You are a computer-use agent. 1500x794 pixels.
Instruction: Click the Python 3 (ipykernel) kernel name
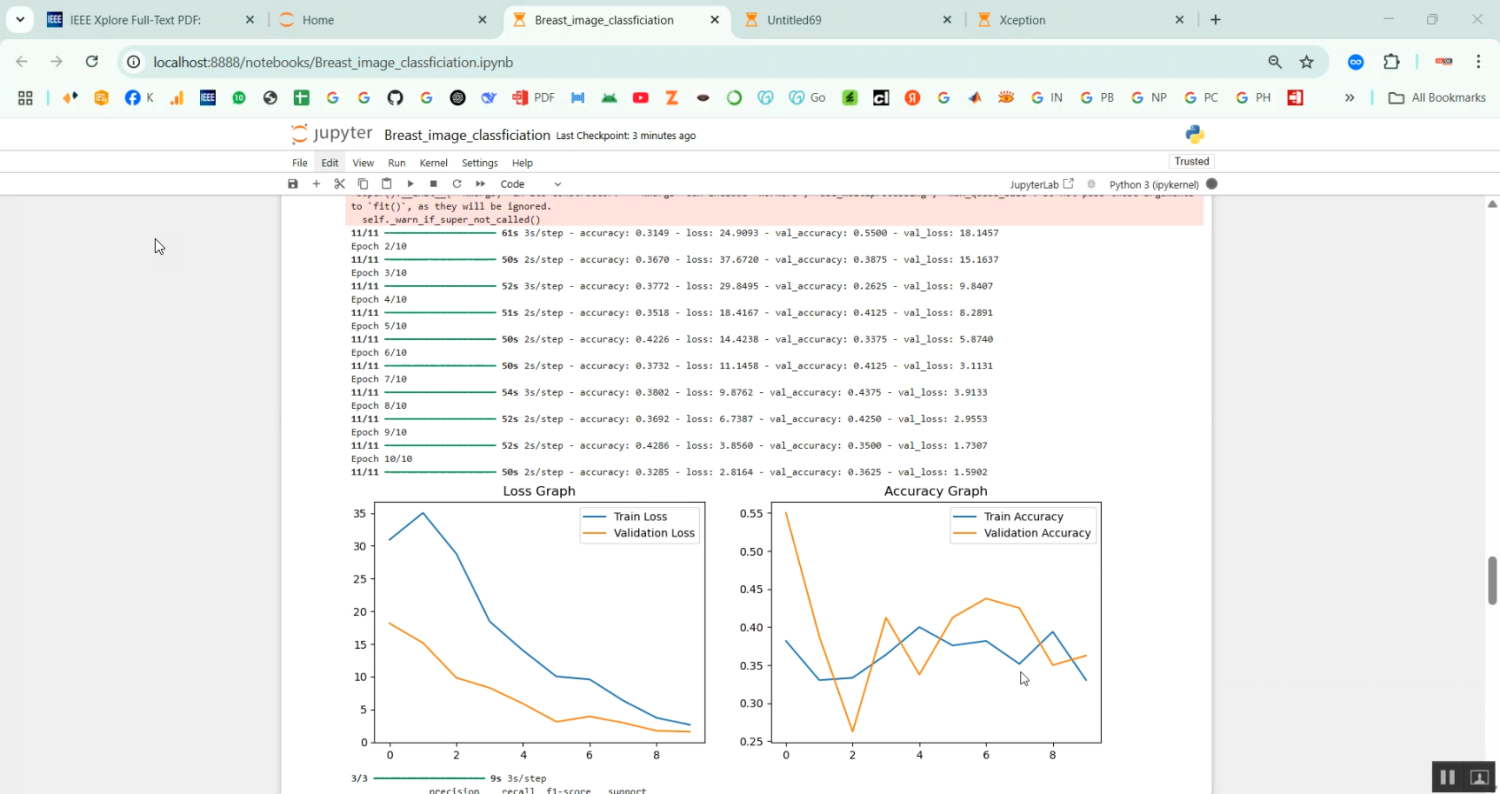[x=1153, y=184]
